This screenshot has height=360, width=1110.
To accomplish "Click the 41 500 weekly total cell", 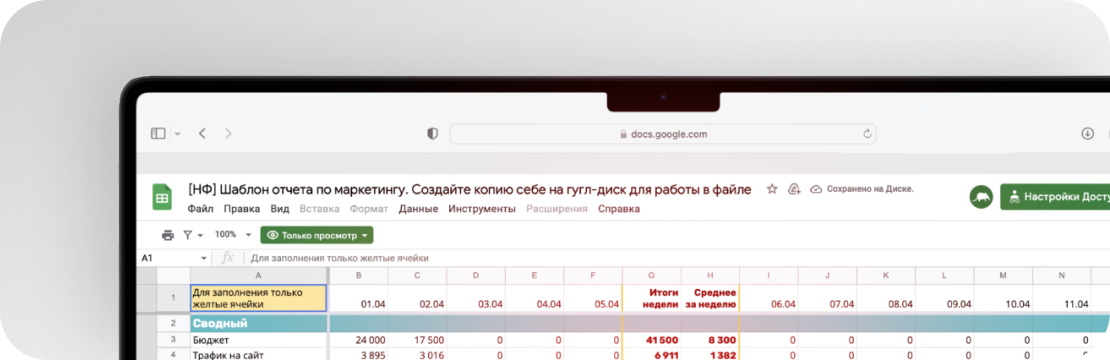I will tap(652, 340).
